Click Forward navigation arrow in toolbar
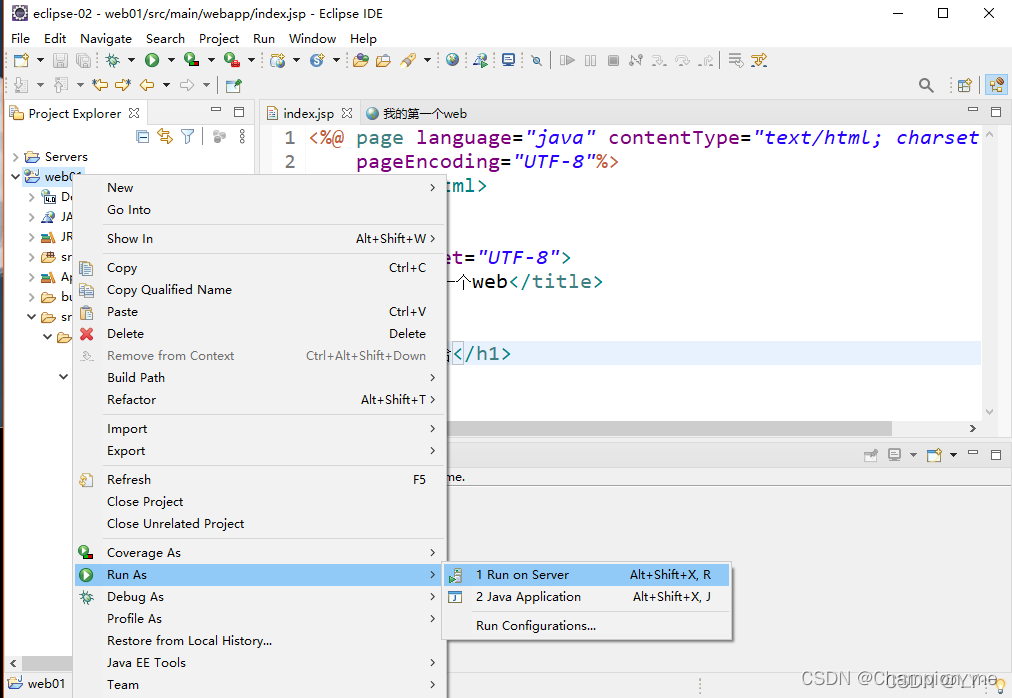 (187, 85)
